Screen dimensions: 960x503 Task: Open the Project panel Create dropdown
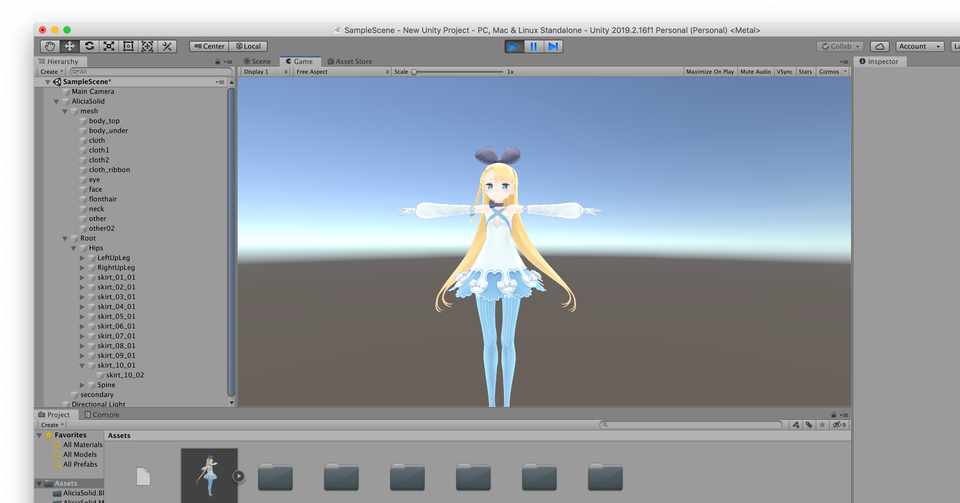pos(52,425)
